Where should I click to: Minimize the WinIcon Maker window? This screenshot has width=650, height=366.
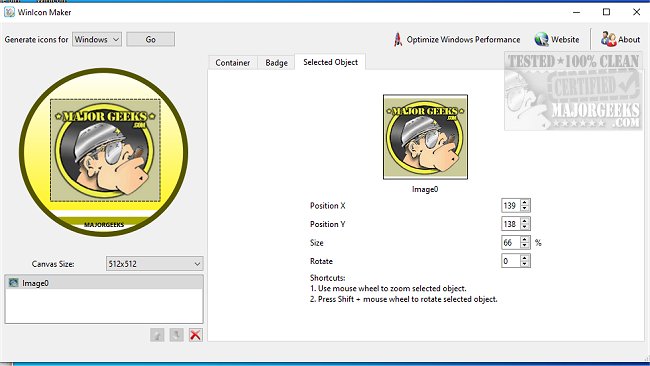click(x=576, y=12)
